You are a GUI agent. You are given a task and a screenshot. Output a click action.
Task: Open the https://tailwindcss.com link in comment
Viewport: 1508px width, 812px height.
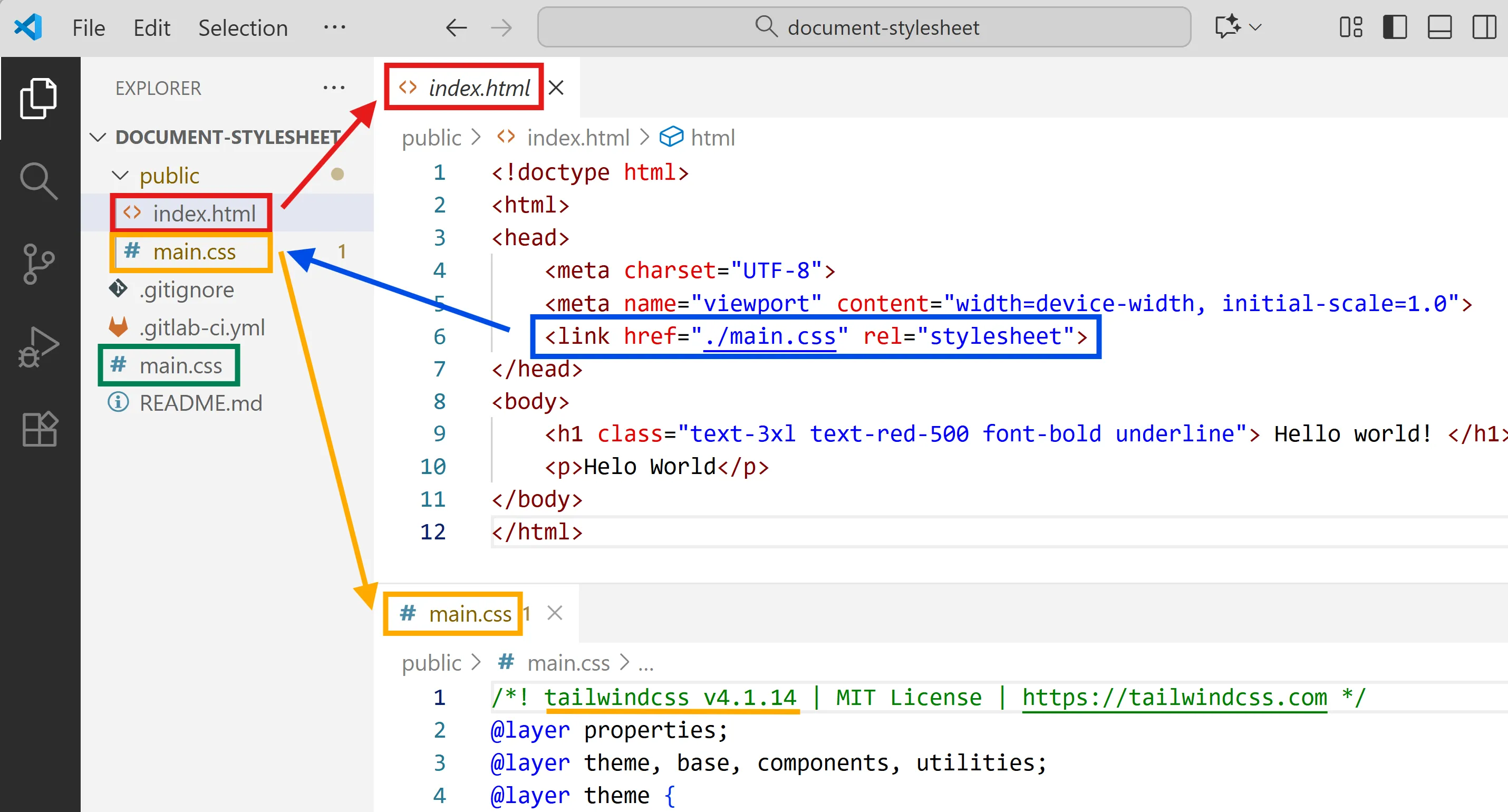1174,697
